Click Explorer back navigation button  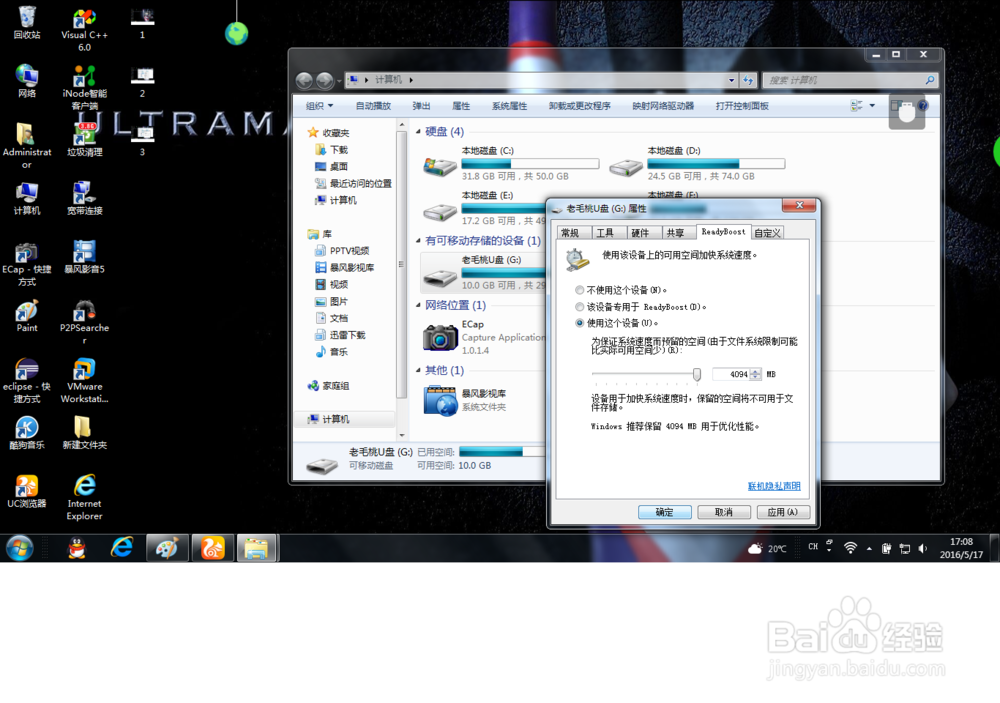point(304,80)
